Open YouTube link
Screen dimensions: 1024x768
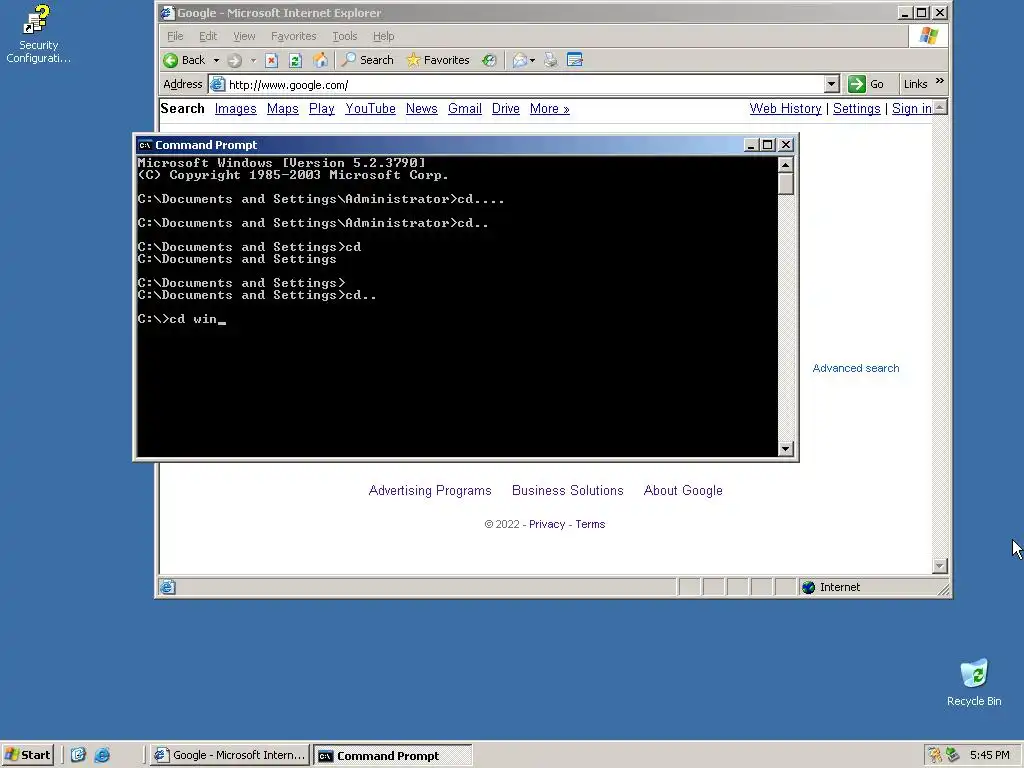[370, 108]
